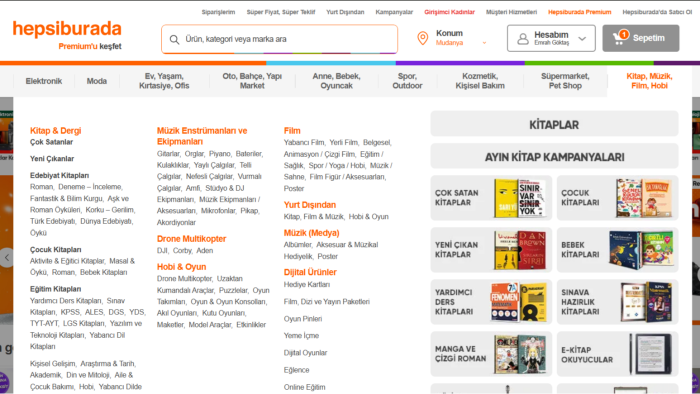
Task: Click Hediye Kartları link
Action: point(307,284)
